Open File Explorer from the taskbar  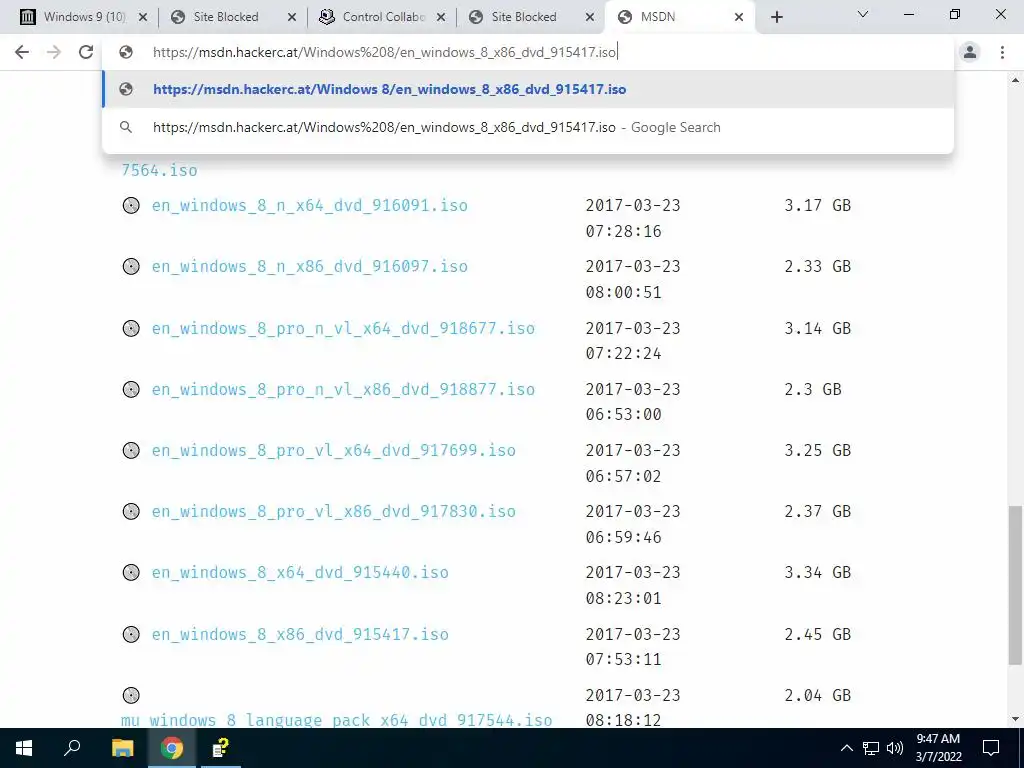(122, 748)
